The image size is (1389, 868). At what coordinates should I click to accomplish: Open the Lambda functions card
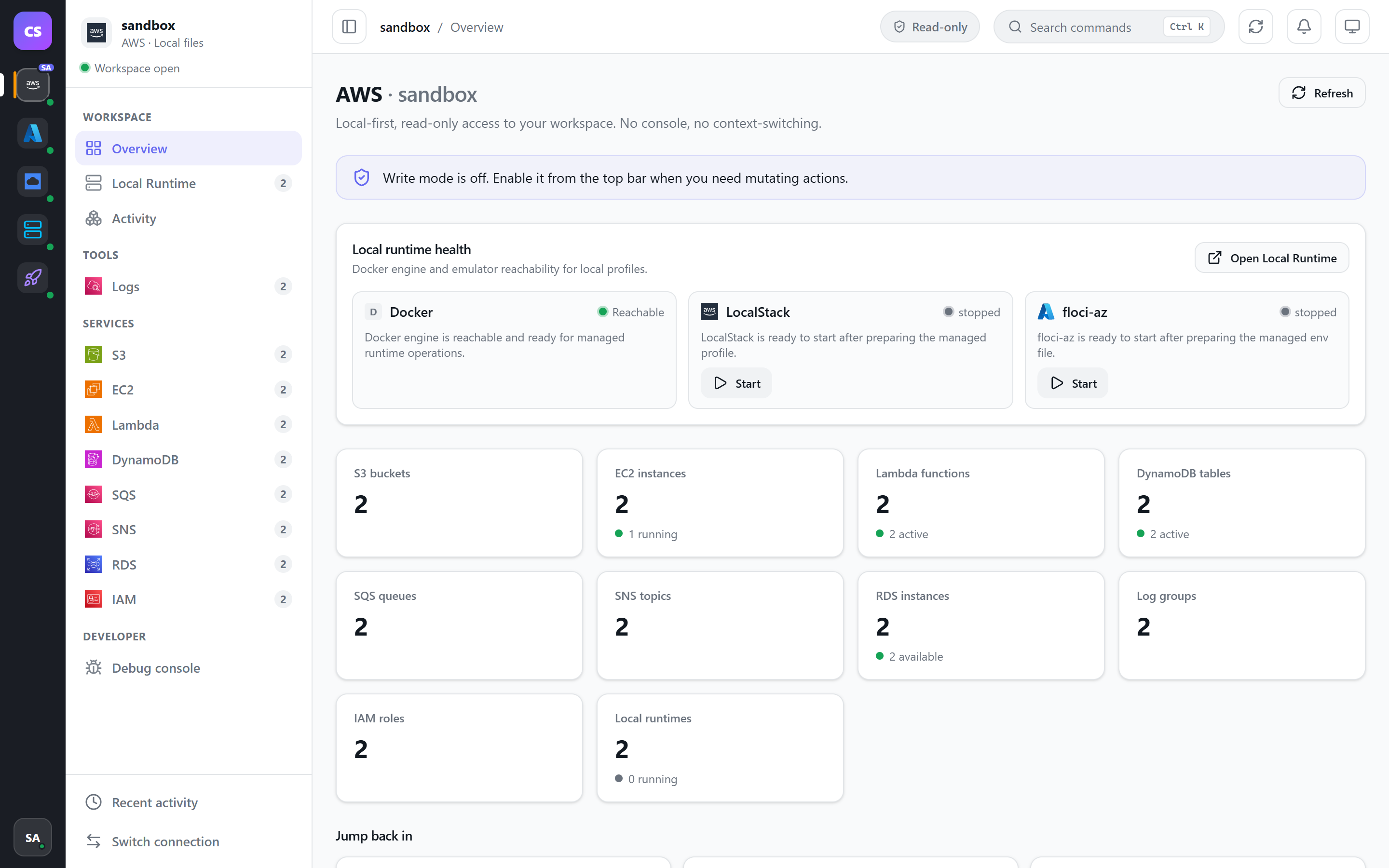[x=981, y=503]
